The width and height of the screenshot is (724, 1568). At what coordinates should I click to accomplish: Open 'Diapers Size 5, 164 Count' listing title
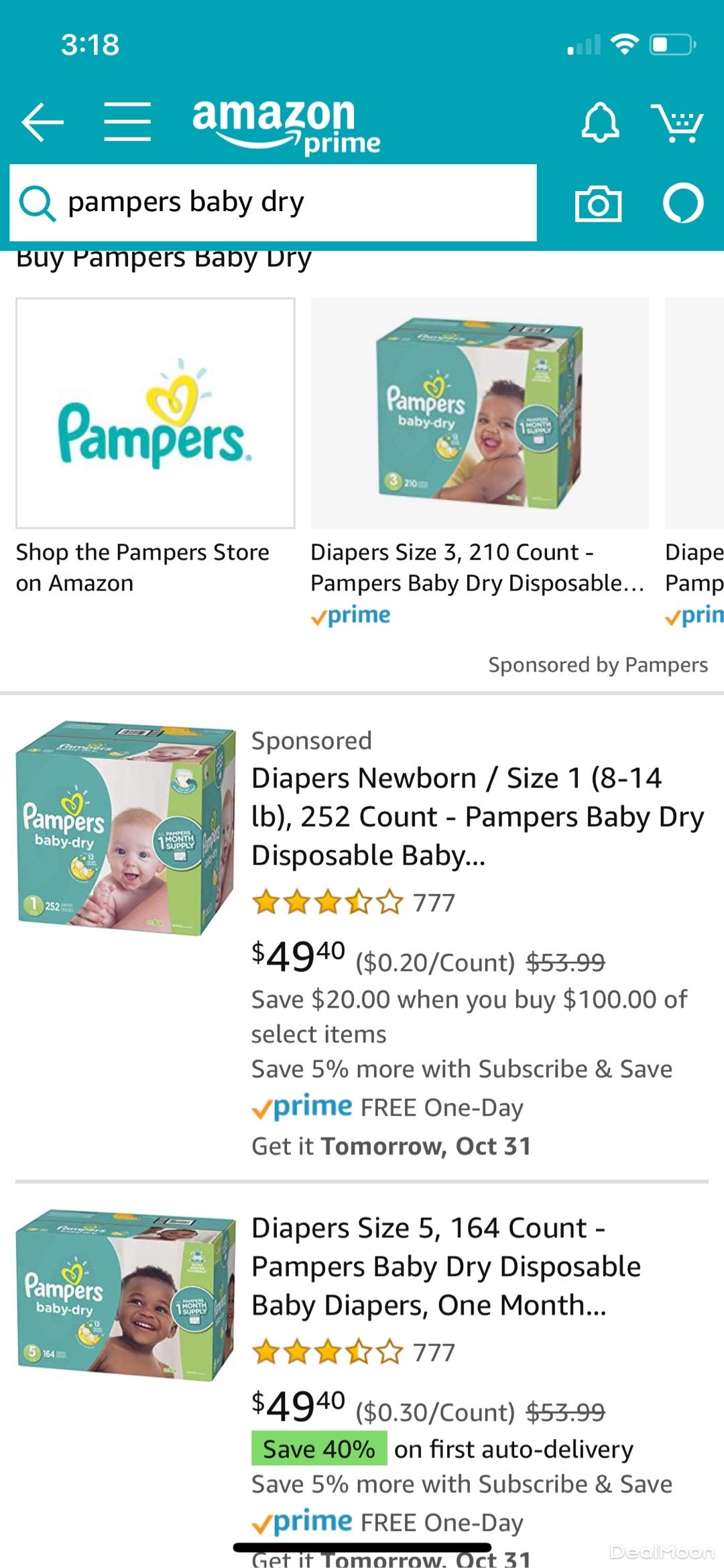(446, 1266)
